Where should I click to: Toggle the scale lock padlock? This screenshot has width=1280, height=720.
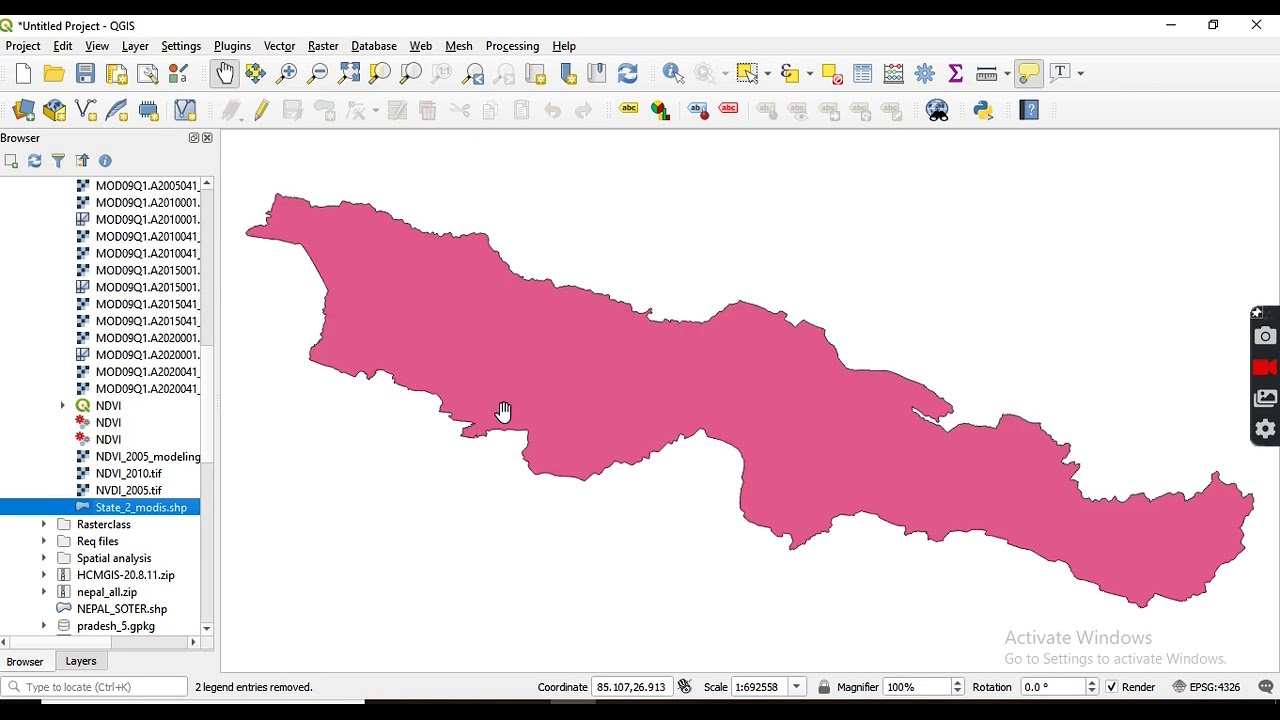coord(824,687)
